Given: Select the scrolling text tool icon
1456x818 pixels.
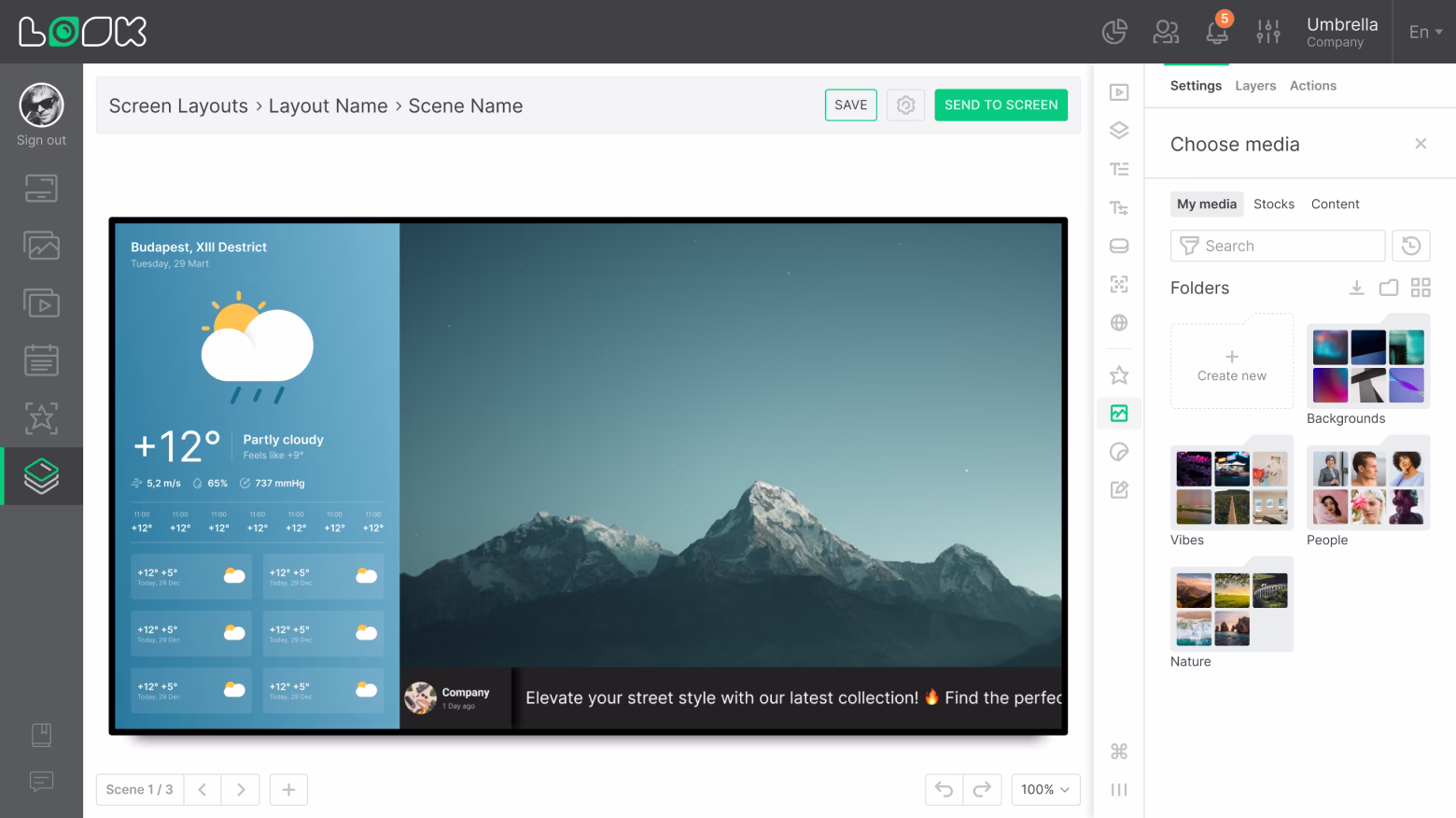Looking at the screenshot, I should [x=1119, y=207].
